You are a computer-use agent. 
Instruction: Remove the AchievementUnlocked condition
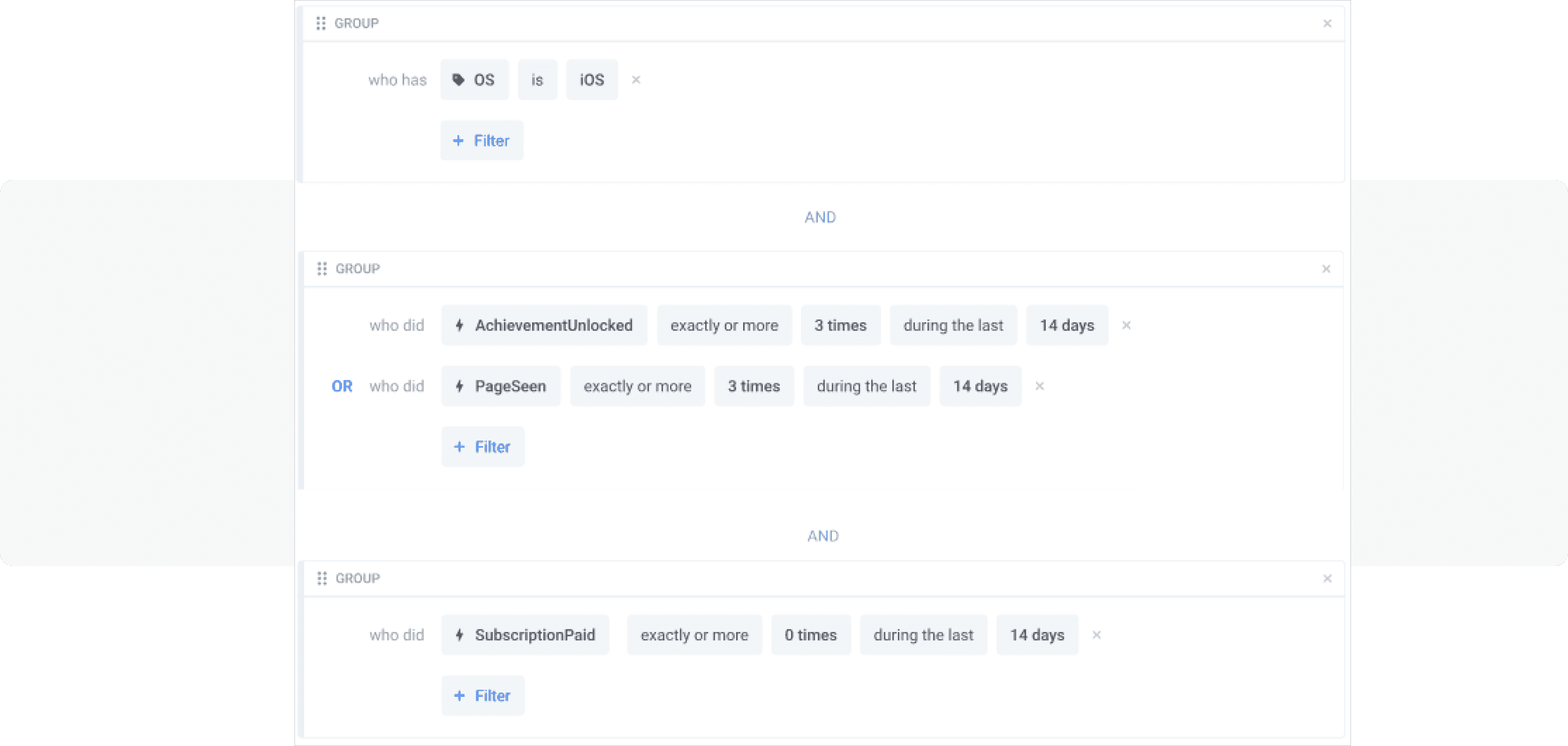pyautogui.click(x=1127, y=325)
